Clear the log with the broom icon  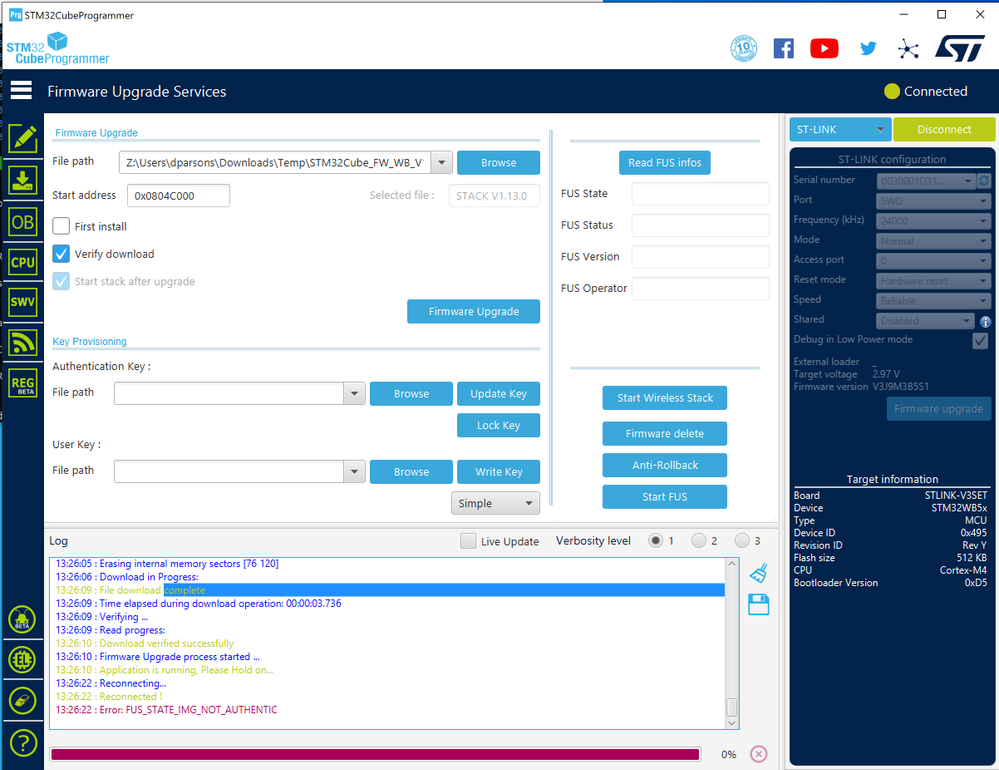coord(759,573)
